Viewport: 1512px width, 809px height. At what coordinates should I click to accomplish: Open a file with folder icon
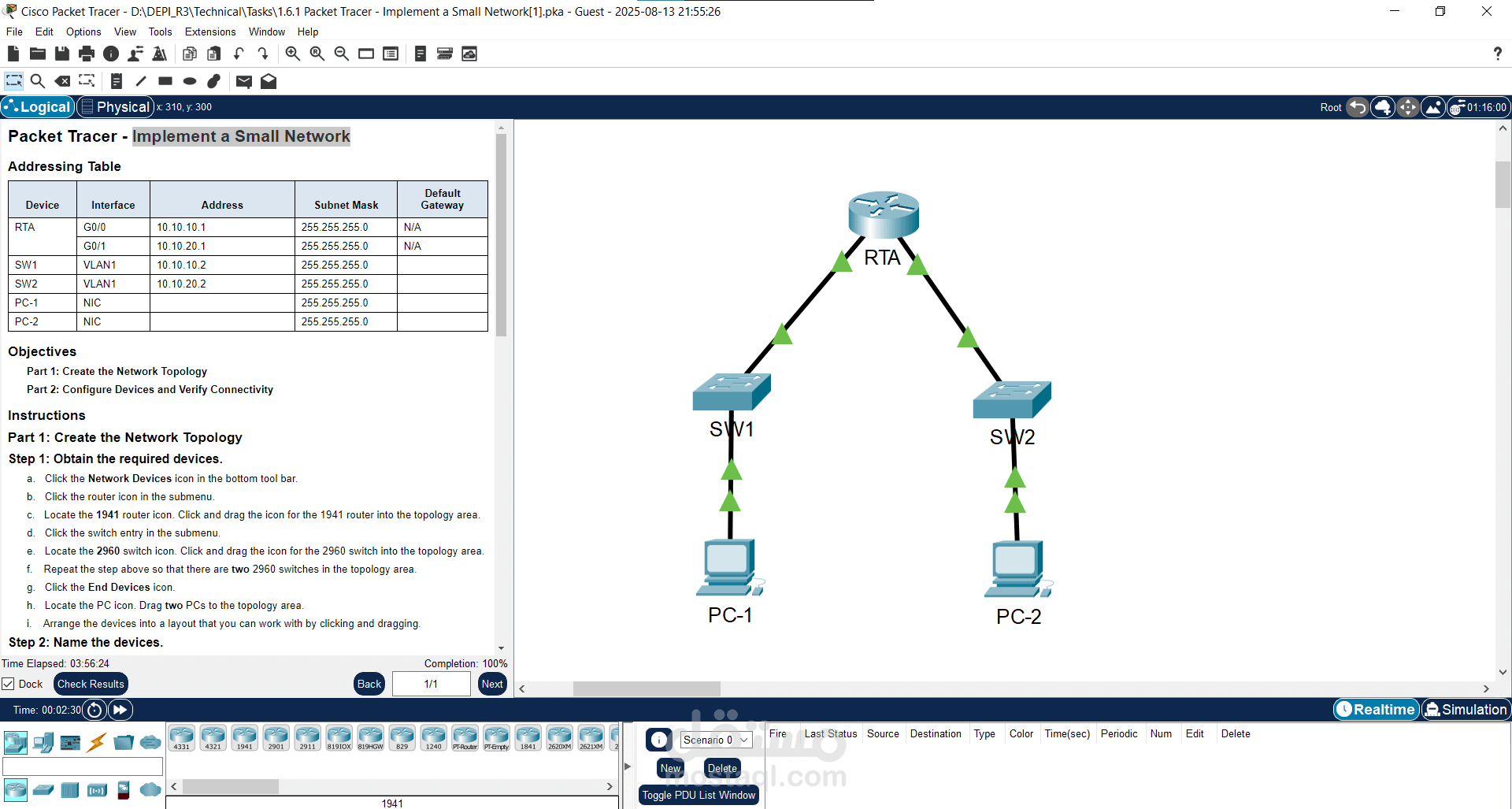[38, 54]
